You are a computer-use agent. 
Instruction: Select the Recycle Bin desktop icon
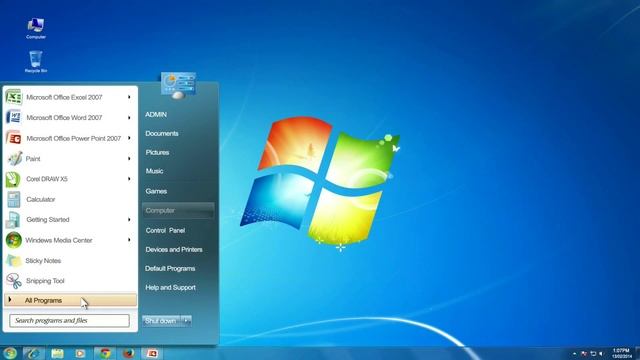coord(36,62)
